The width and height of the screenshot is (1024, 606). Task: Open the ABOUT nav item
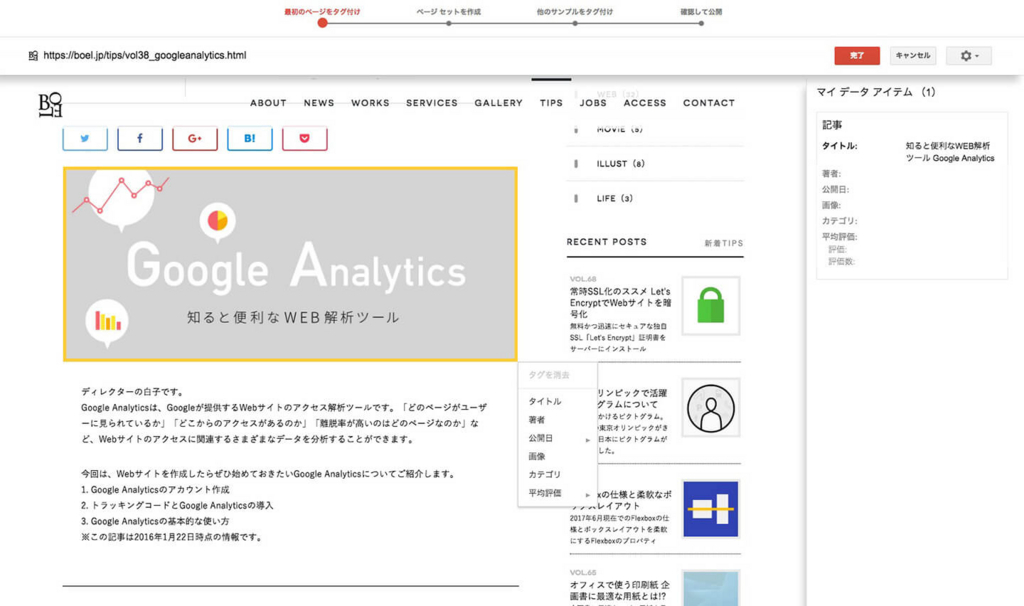point(268,103)
